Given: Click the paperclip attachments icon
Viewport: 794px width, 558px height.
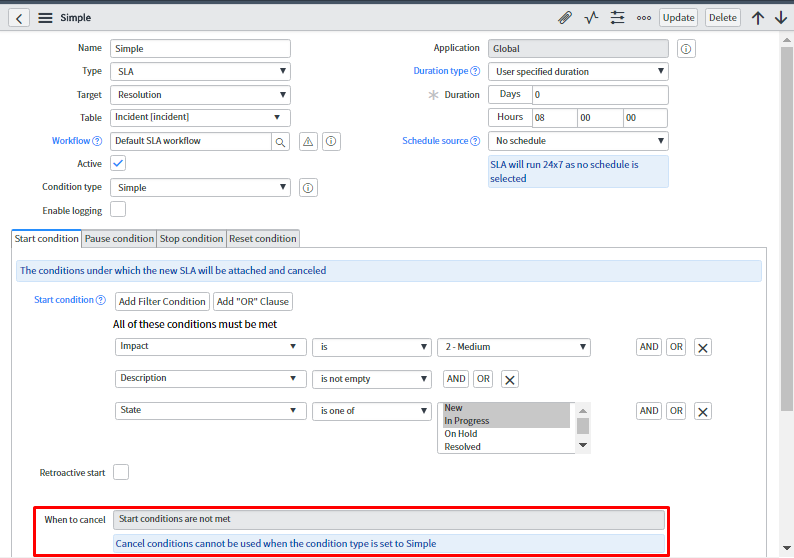Looking at the screenshot, I should (x=565, y=18).
